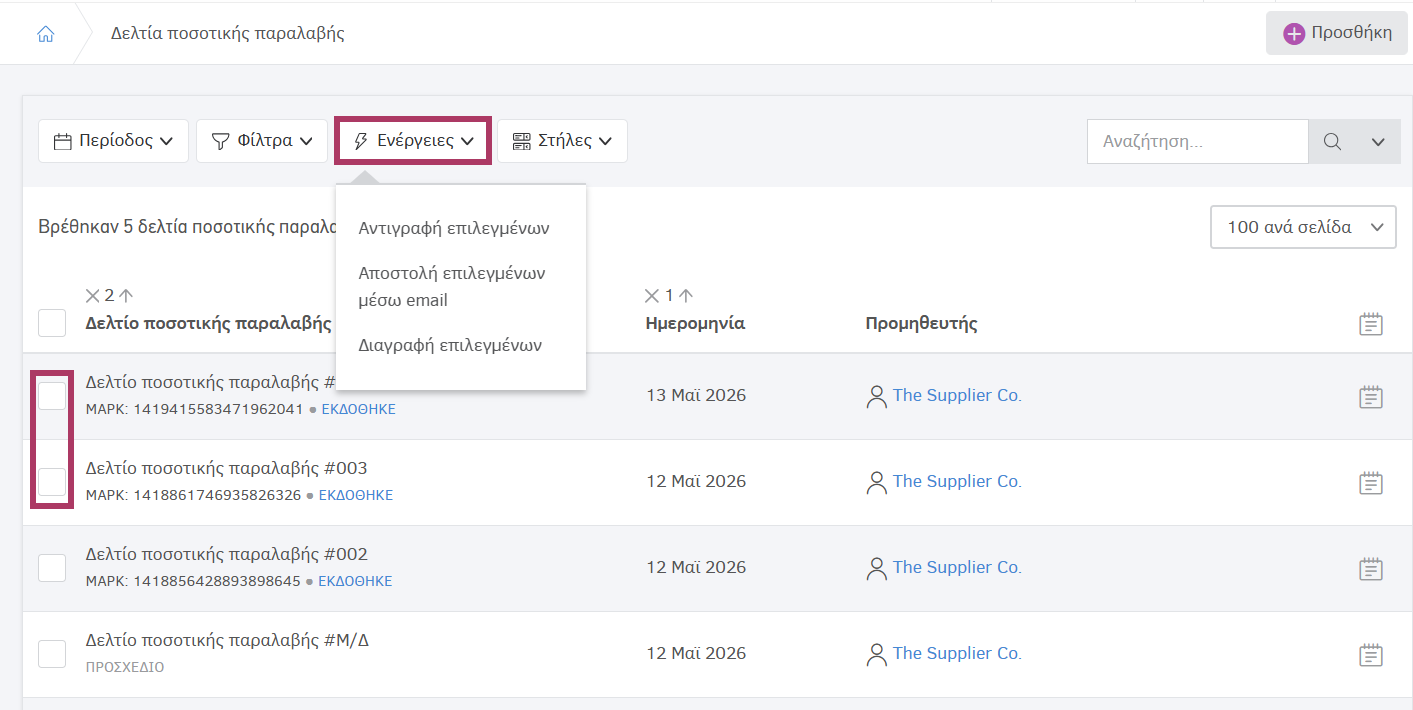
Task: Choose Αντιγραφή επιλεγμένων from menu
Action: tap(454, 228)
